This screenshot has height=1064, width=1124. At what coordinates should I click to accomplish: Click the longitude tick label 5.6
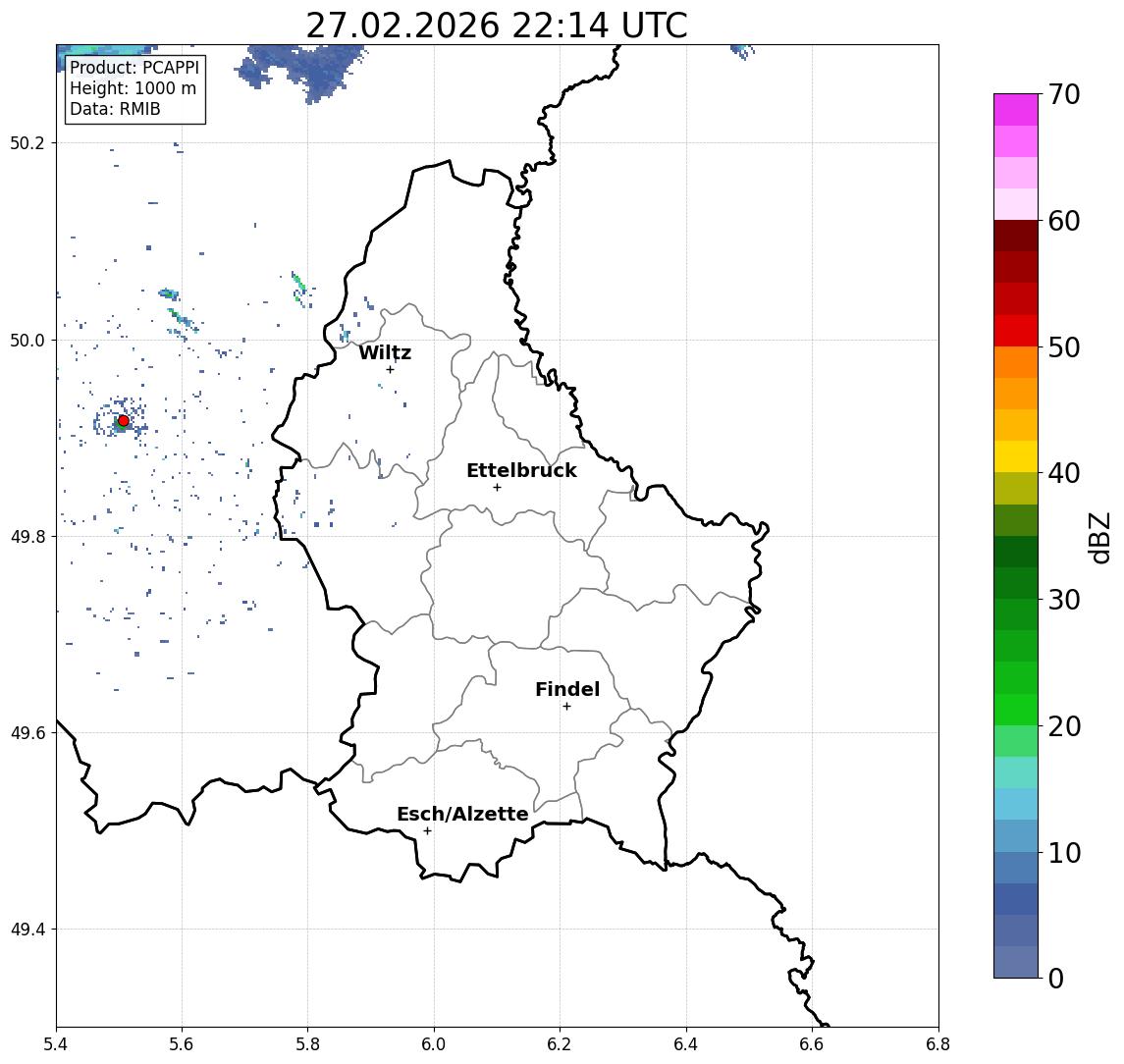[182, 1044]
